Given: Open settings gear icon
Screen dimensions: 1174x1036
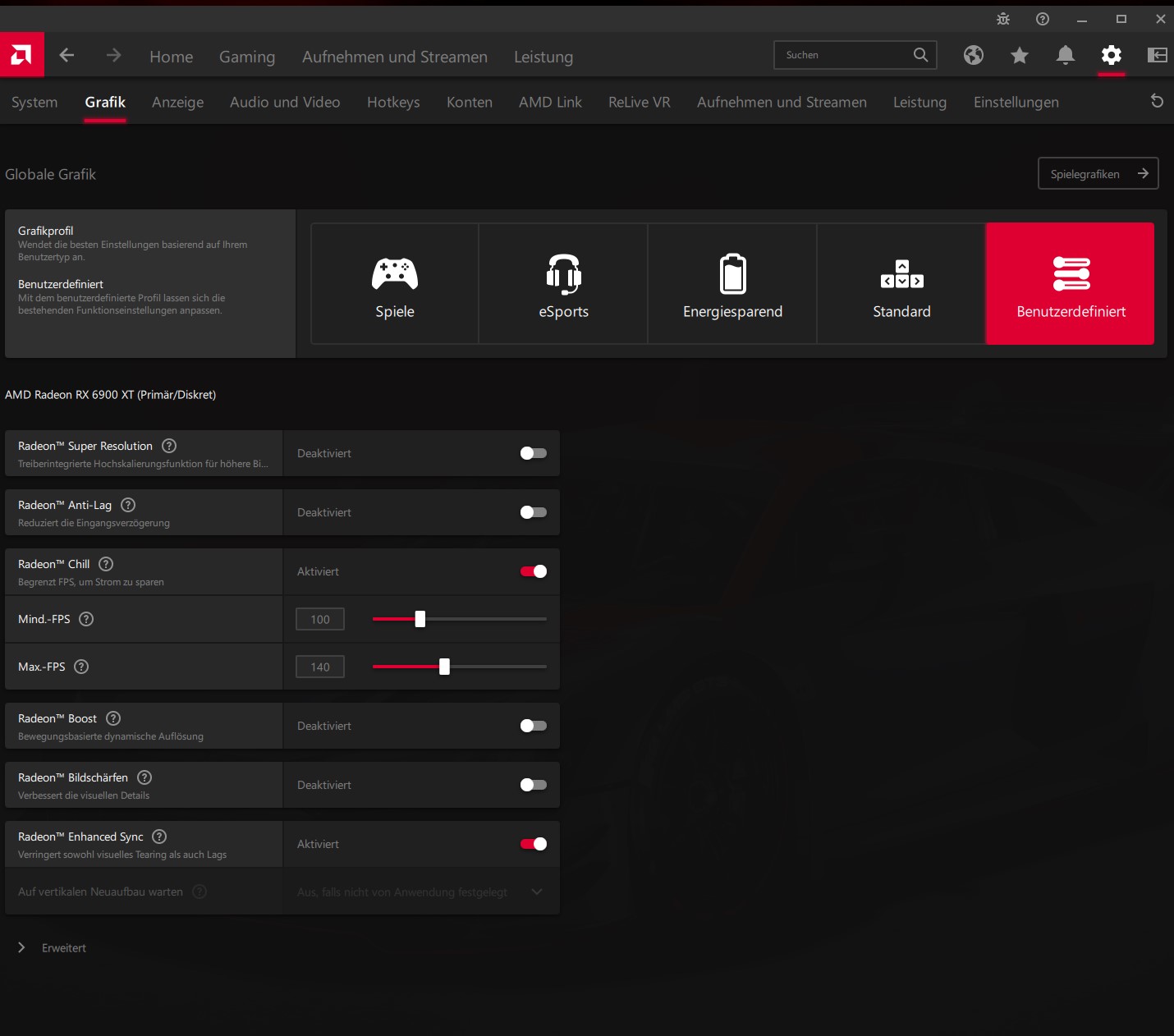Looking at the screenshot, I should coord(1112,55).
